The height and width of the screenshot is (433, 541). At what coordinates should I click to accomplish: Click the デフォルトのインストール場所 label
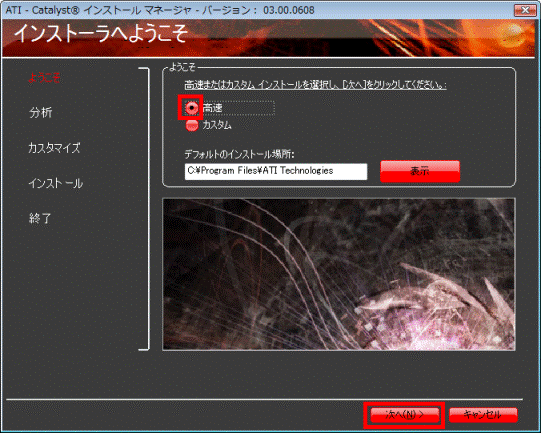(x=239, y=154)
